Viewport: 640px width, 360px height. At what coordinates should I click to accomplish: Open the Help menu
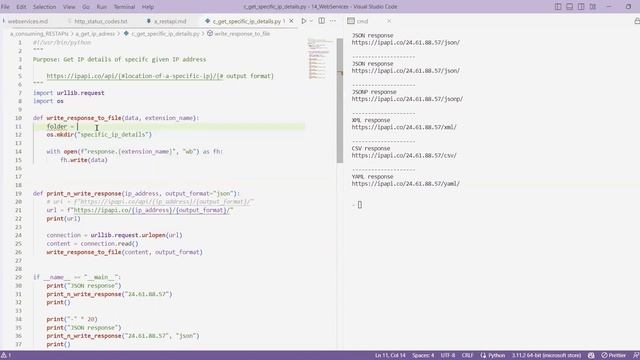(148, 7)
